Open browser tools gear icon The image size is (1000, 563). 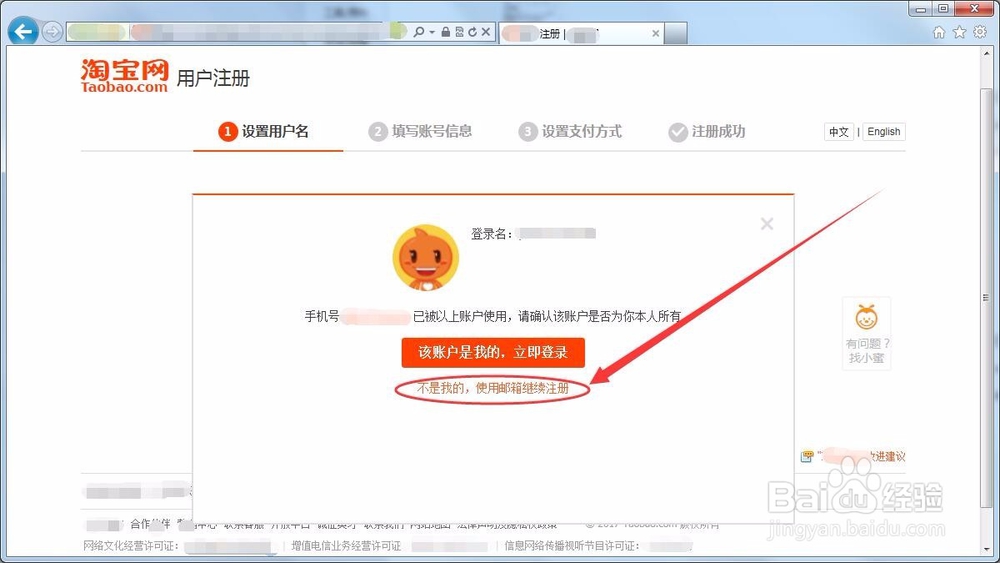(x=980, y=32)
